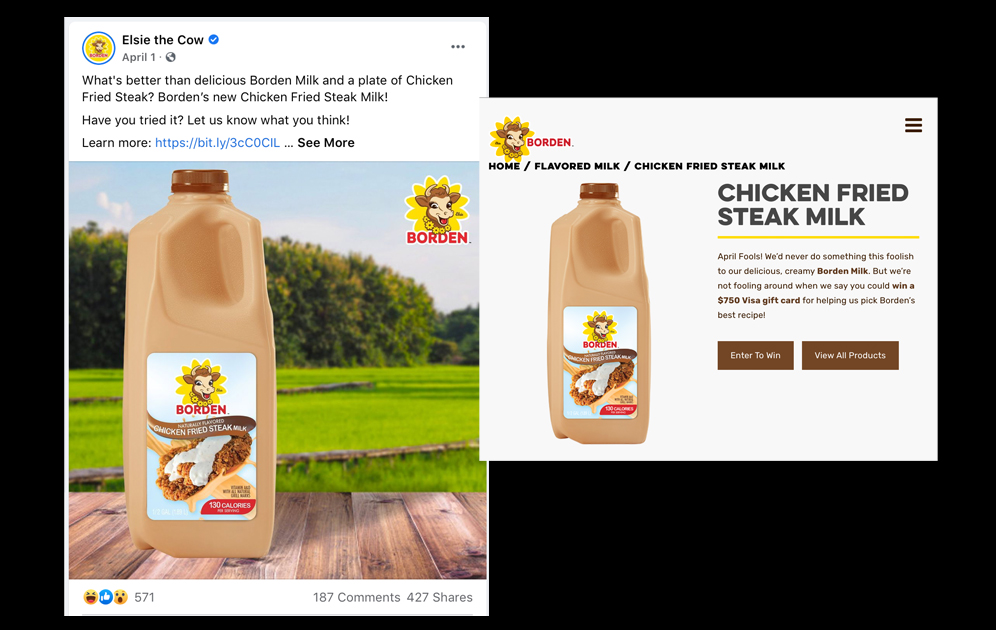Click the Enter To Win button
This screenshot has width=996, height=630.
(x=755, y=355)
